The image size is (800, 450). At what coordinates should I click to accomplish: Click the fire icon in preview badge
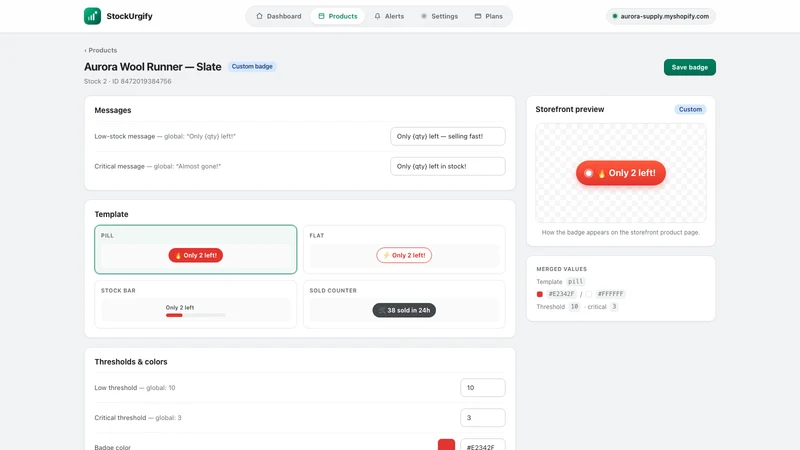[602, 173]
